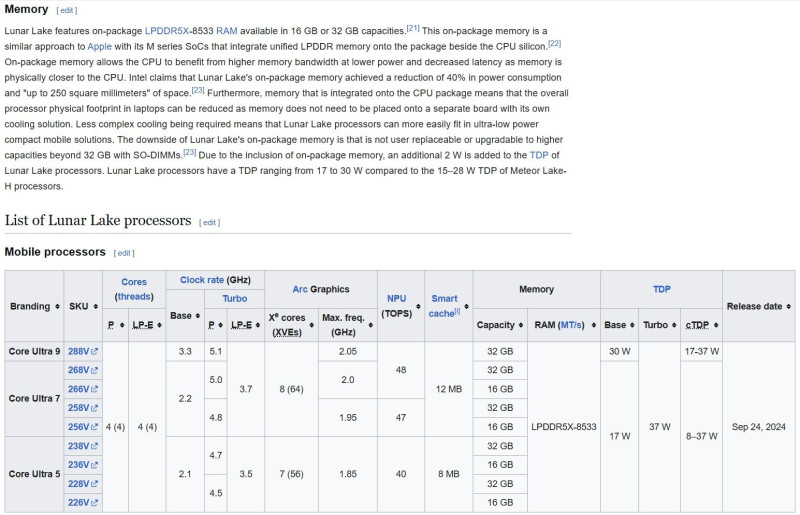Follow the RAM link in paragraph
The width and height of the screenshot is (800, 515).
(227, 31)
